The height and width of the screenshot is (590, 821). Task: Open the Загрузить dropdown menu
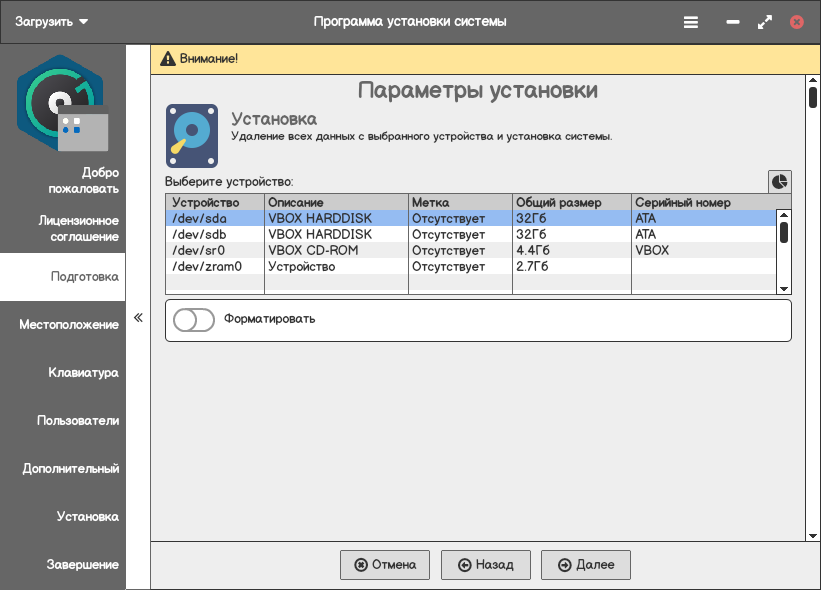(x=51, y=22)
